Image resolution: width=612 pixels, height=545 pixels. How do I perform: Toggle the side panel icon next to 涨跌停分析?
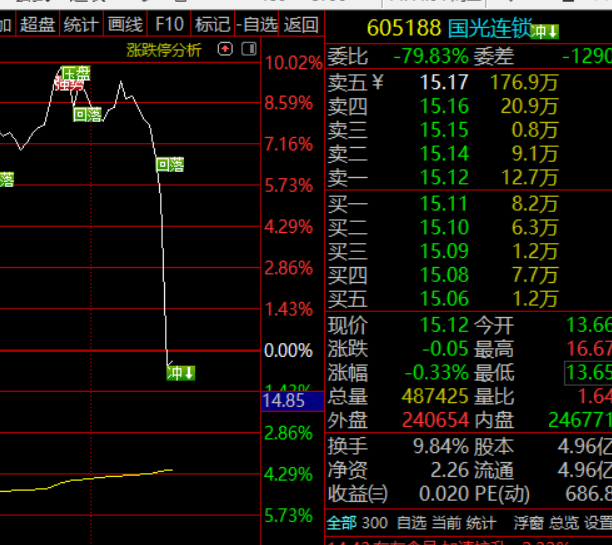(x=249, y=49)
